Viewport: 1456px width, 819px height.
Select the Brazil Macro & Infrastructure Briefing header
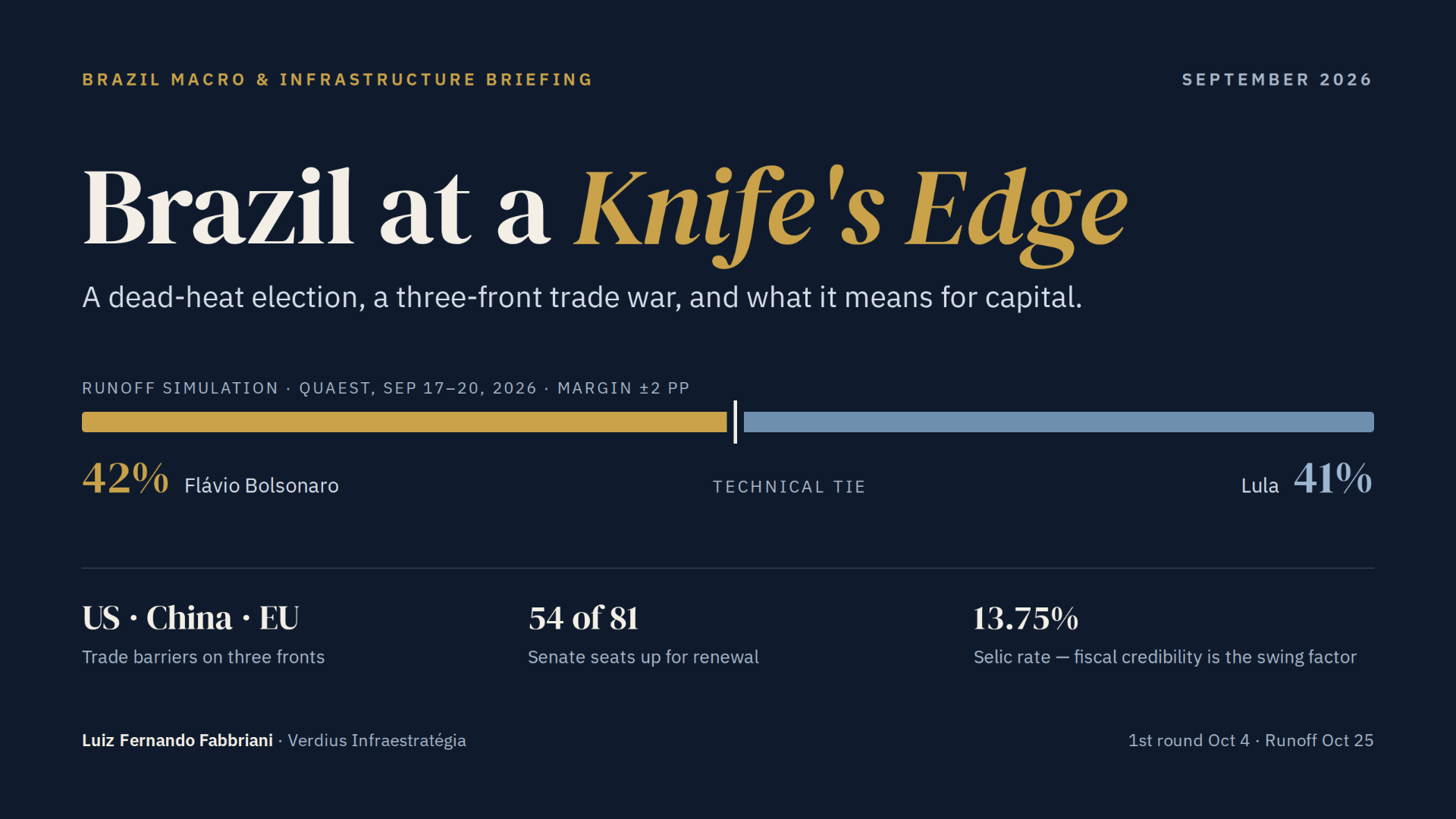tap(337, 80)
